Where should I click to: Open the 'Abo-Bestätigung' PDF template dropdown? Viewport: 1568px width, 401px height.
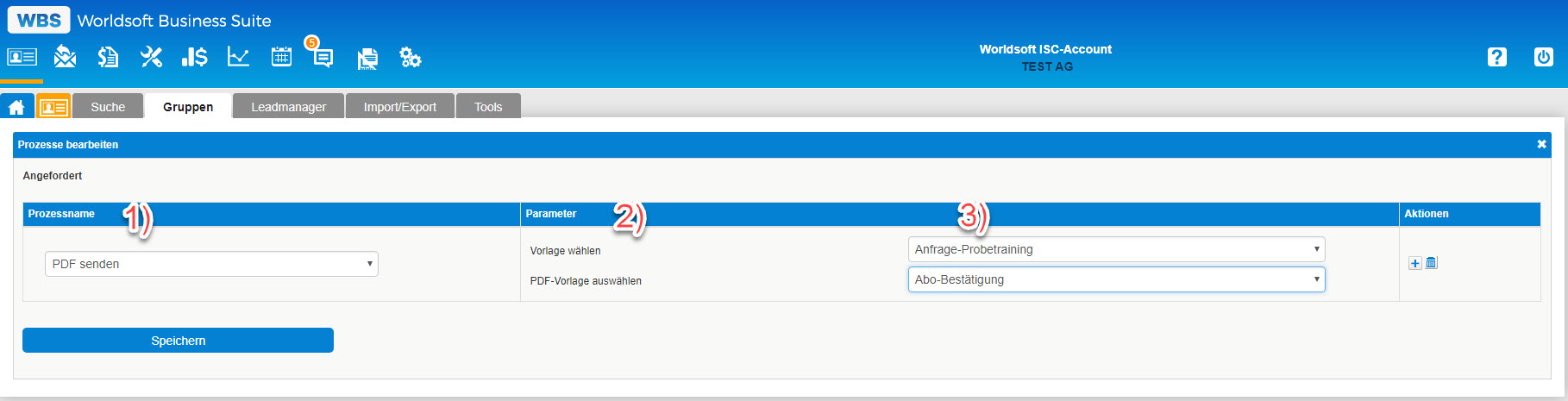click(1116, 279)
